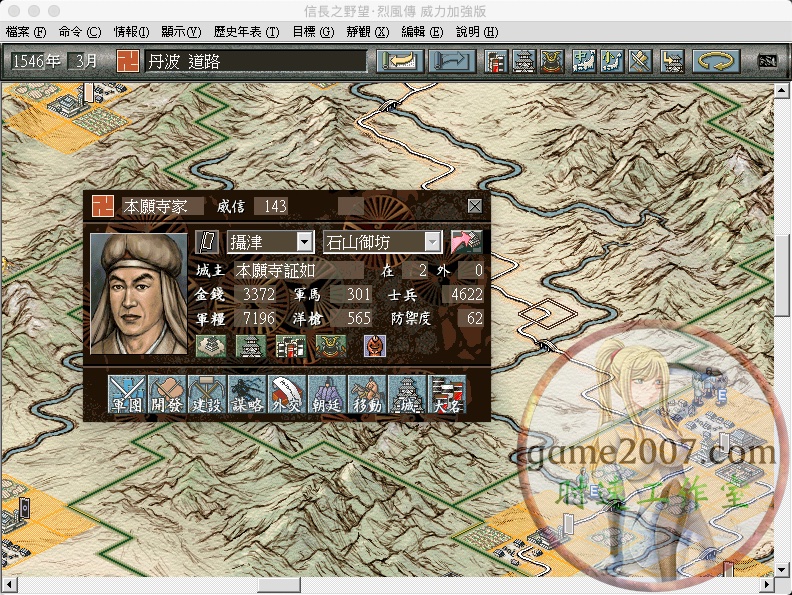The image size is (792, 595).
Task: Click the lord name 本願寺証如
Action: pos(298,270)
